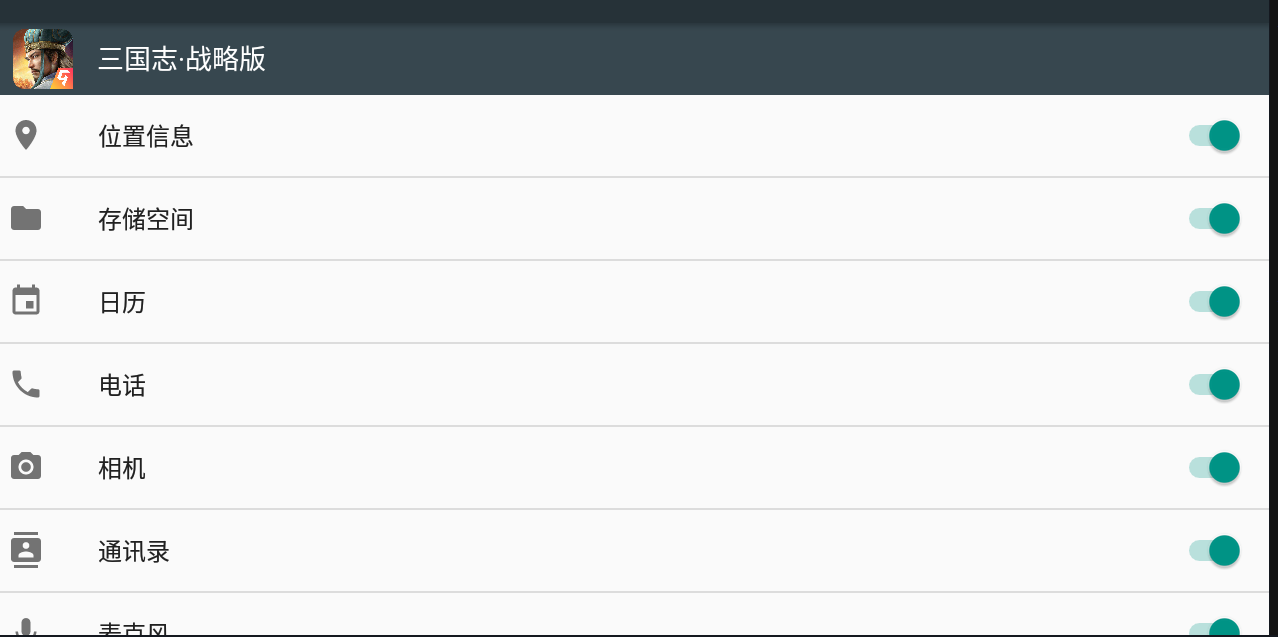This screenshot has height=638, width=1278.
Task: Disable the 相机 permission switch
Action: coord(1214,467)
